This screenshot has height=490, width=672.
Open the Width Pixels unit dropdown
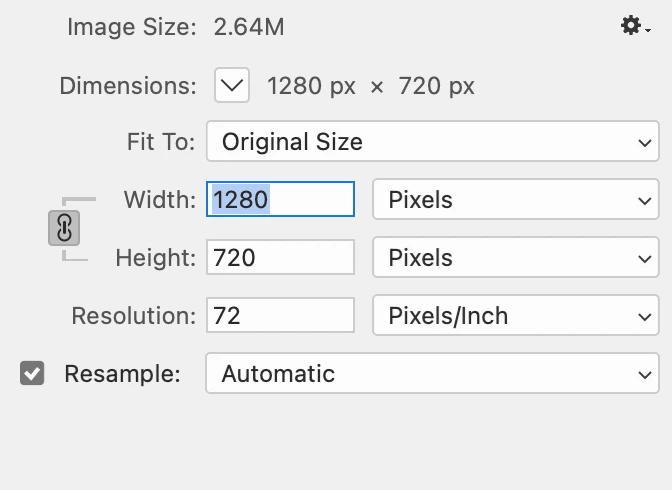coord(516,199)
